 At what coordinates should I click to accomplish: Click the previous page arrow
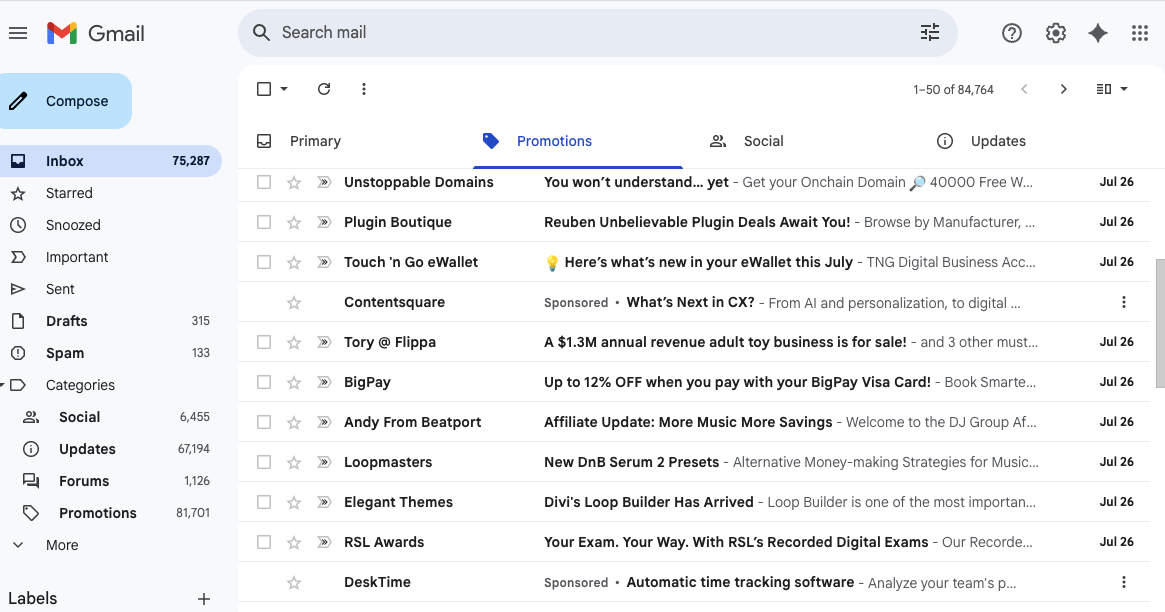click(x=1024, y=89)
